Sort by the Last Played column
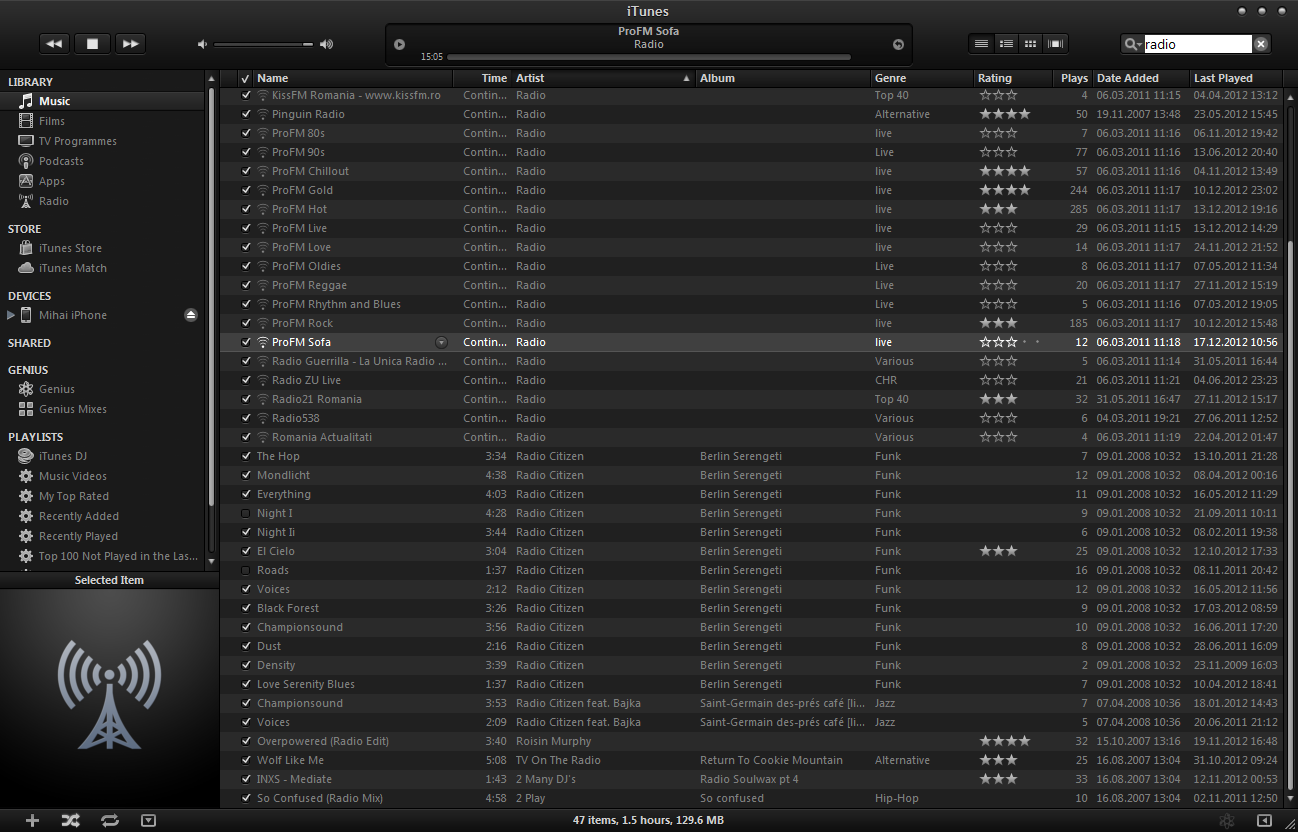The width and height of the screenshot is (1298, 832). tap(1236, 78)
